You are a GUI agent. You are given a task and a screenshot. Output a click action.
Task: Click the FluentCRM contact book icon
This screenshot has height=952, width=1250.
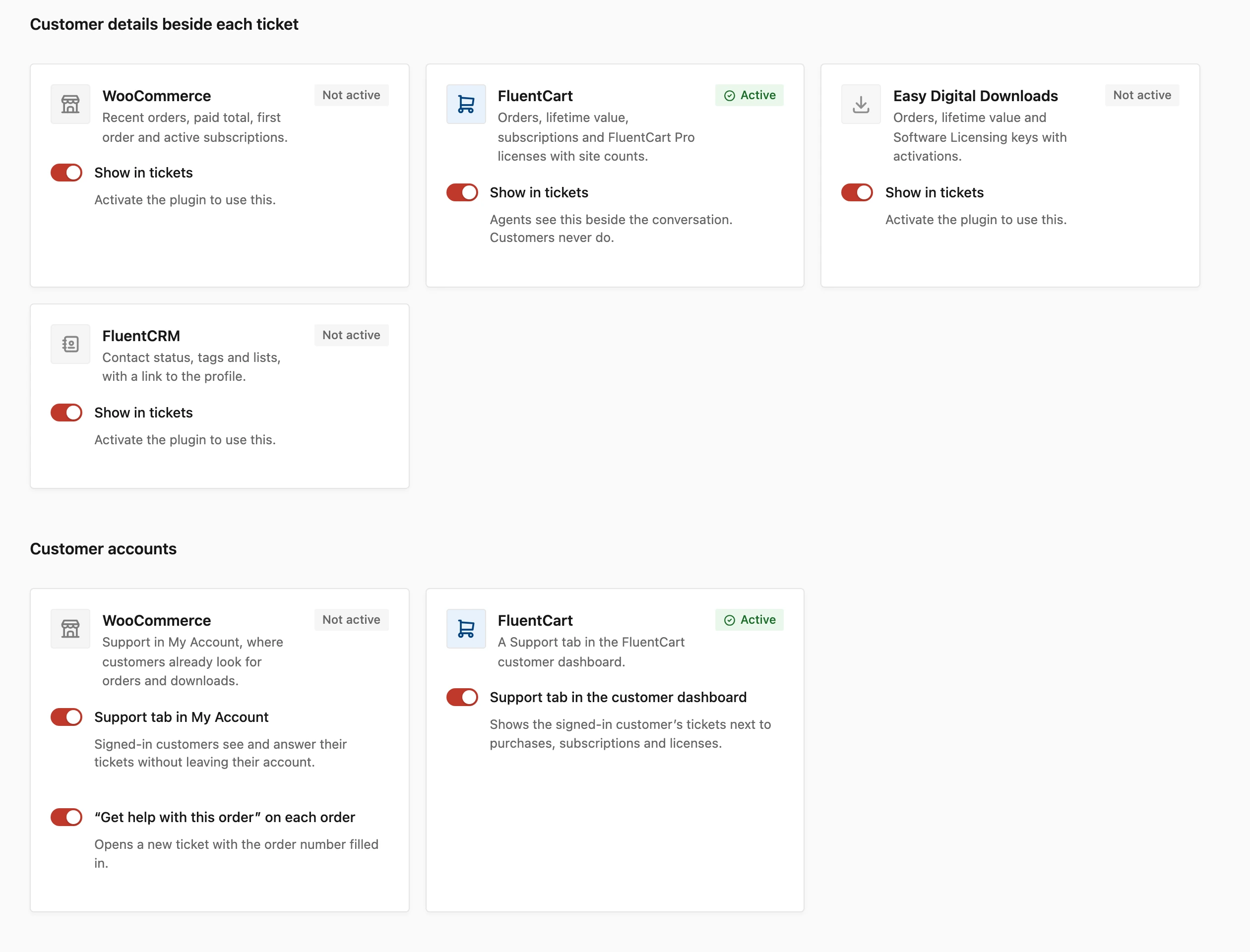pos(70,344)
